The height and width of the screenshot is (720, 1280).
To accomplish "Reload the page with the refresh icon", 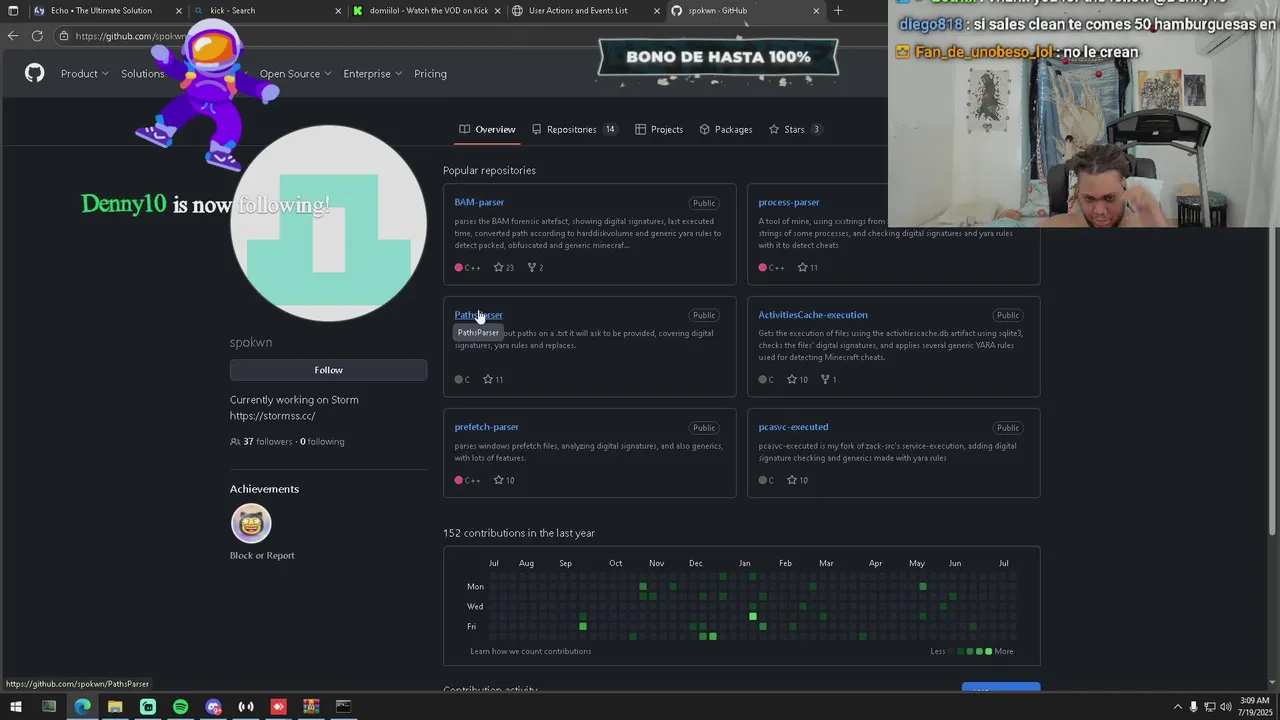I will (x=37, y=36).
